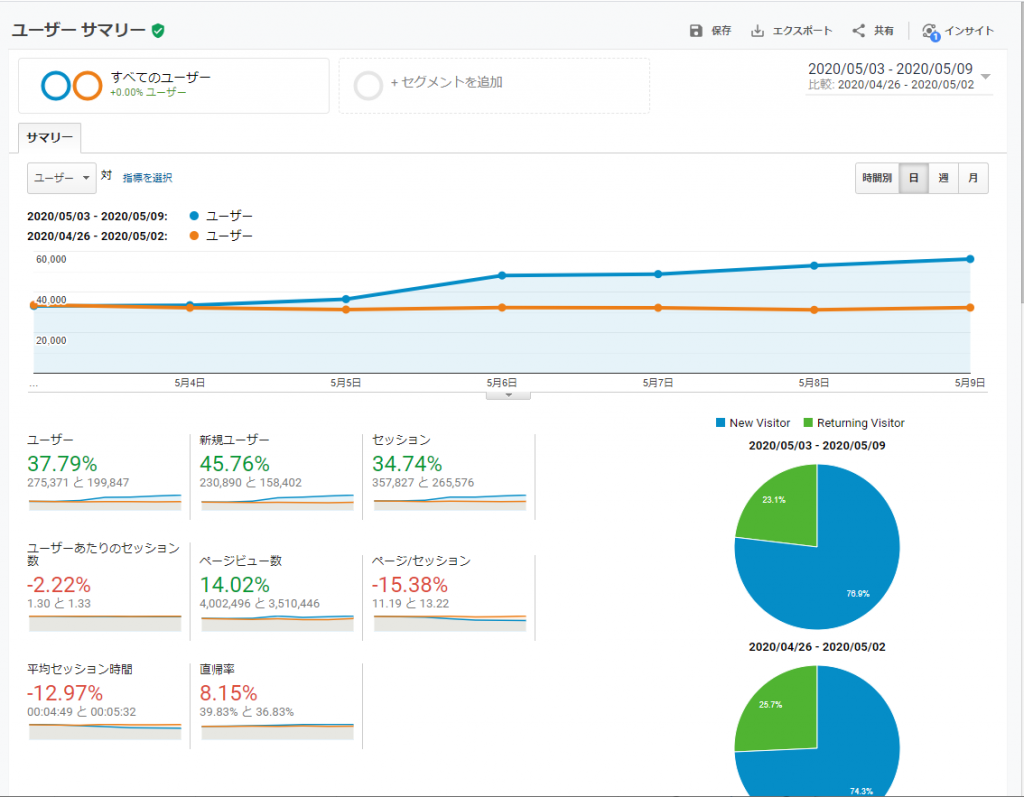Click the 45.76% new users value

point(234,464)
